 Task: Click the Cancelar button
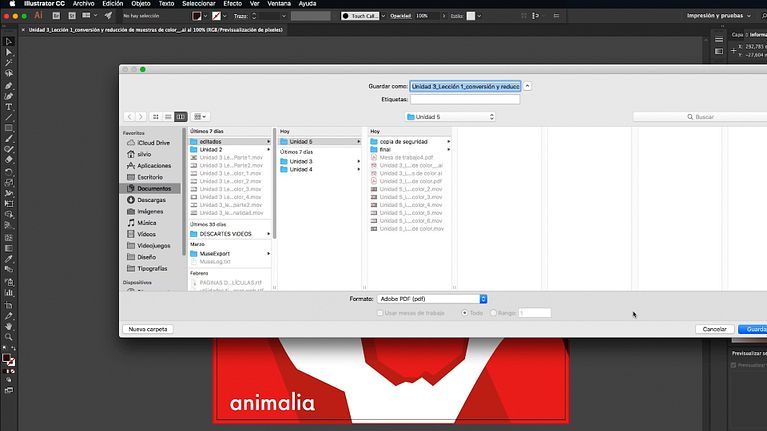tap(714, 329)
